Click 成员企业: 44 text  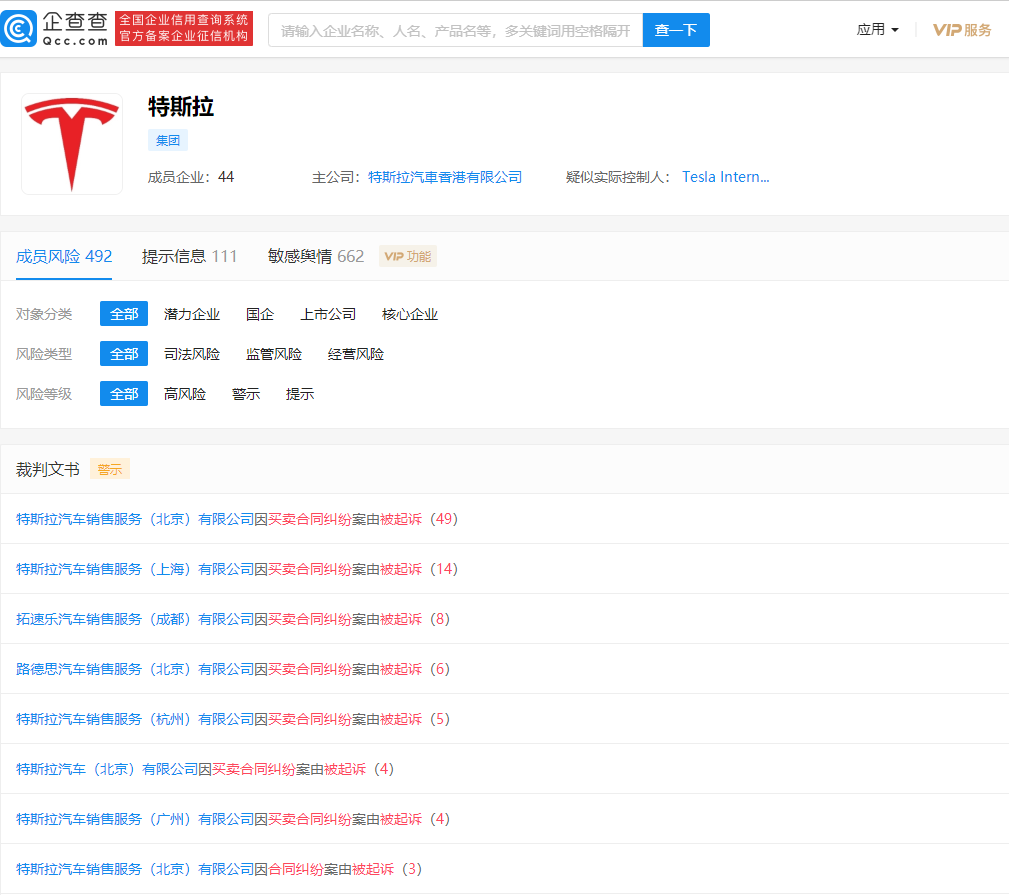[191, 177]
